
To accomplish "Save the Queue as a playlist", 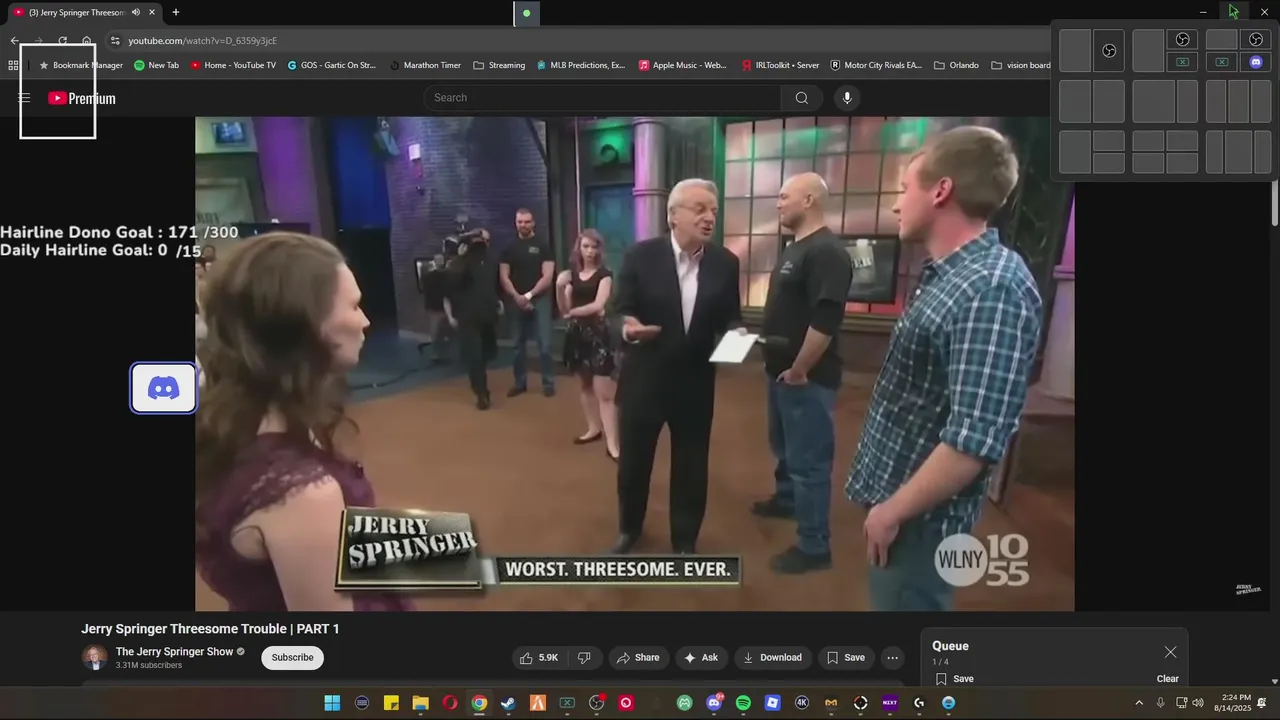I will click(955, 679).
